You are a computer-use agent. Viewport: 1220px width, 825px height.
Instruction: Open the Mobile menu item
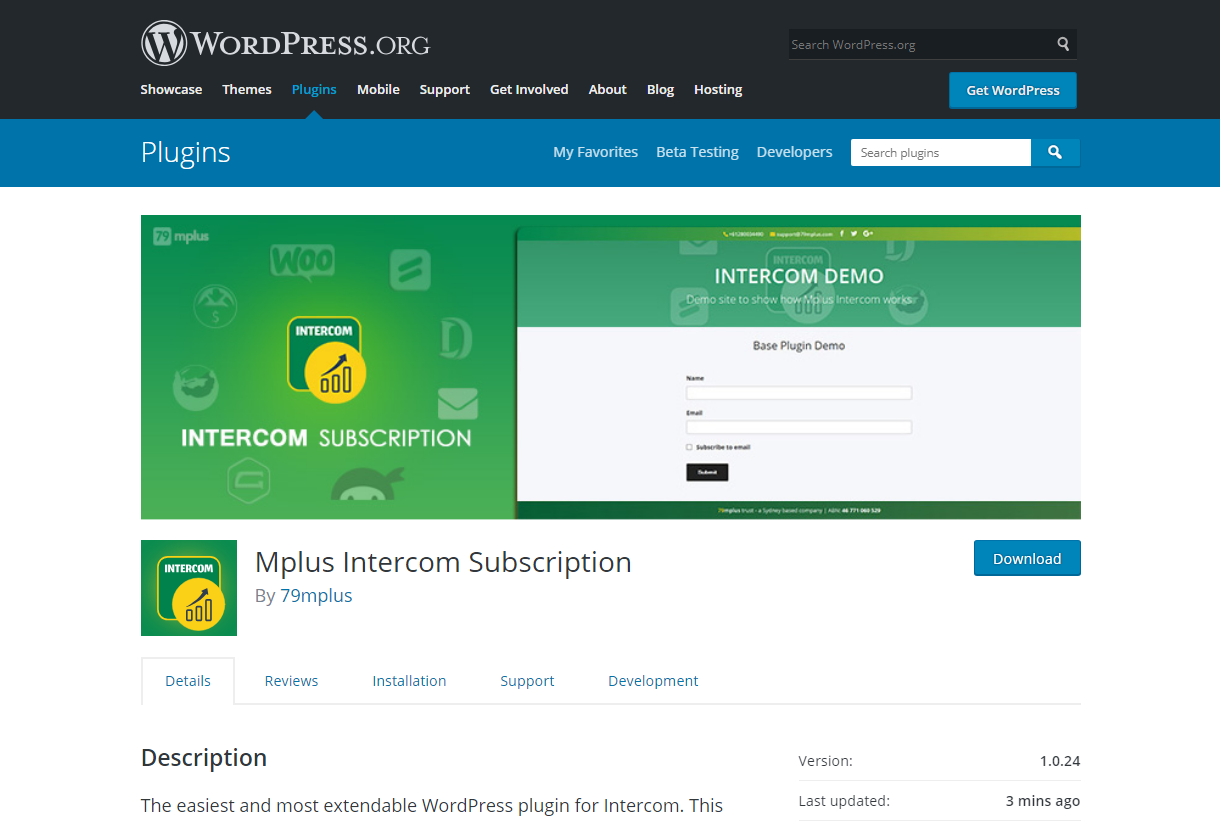click(x=378, y=89)
